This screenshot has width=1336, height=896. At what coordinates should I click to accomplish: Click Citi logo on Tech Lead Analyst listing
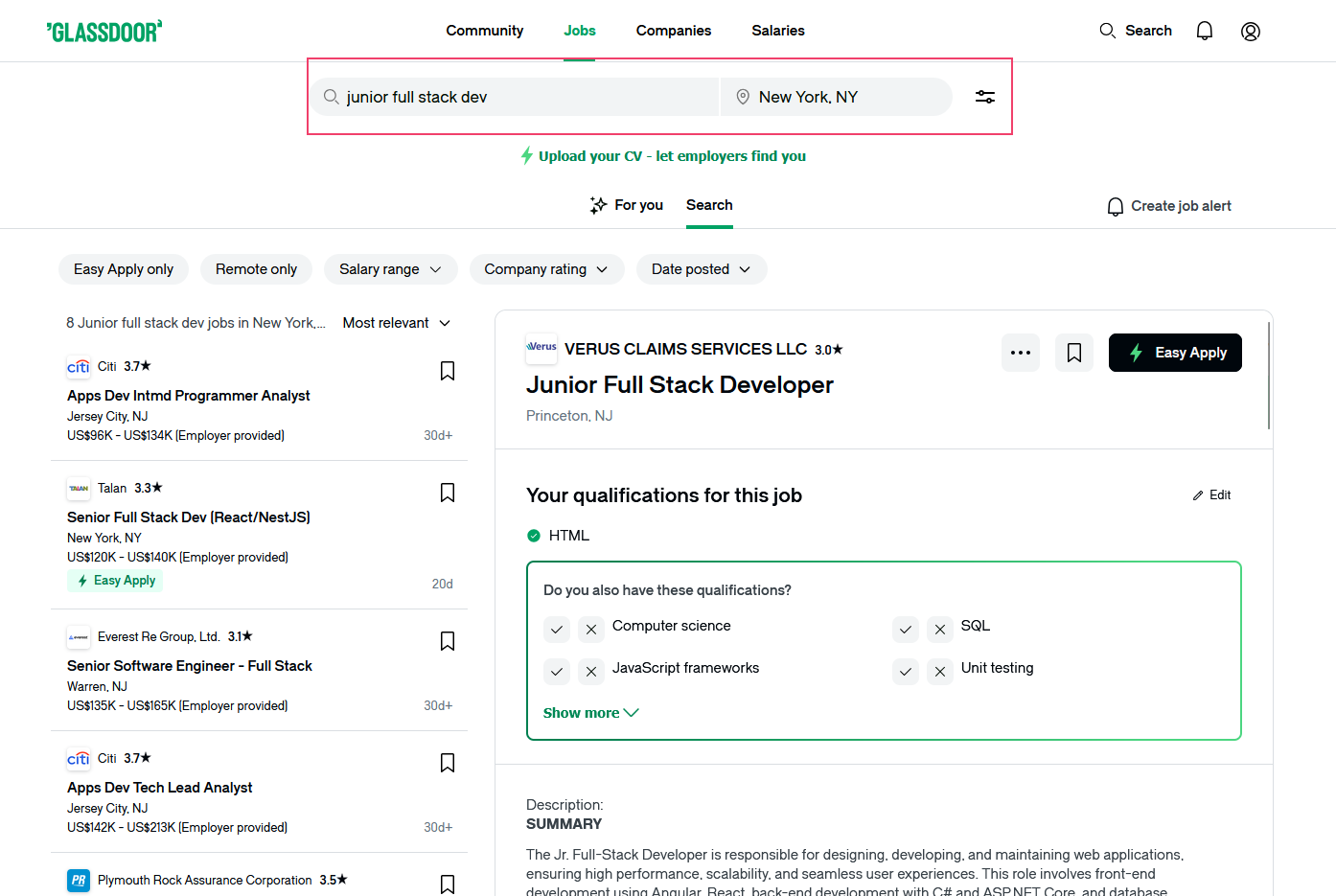tap(79, 759)
